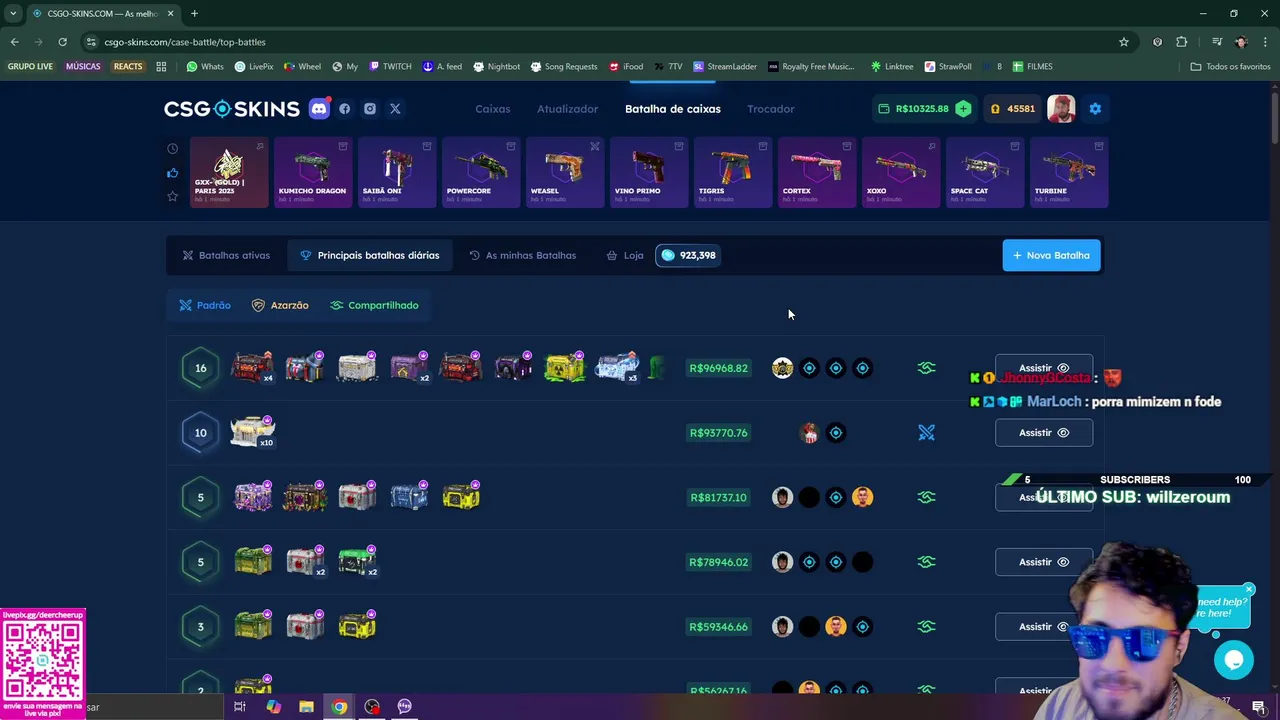Screen dimensions: 1280x720
Task: Open the Trocador menu
Action: (x=771, y=109)
